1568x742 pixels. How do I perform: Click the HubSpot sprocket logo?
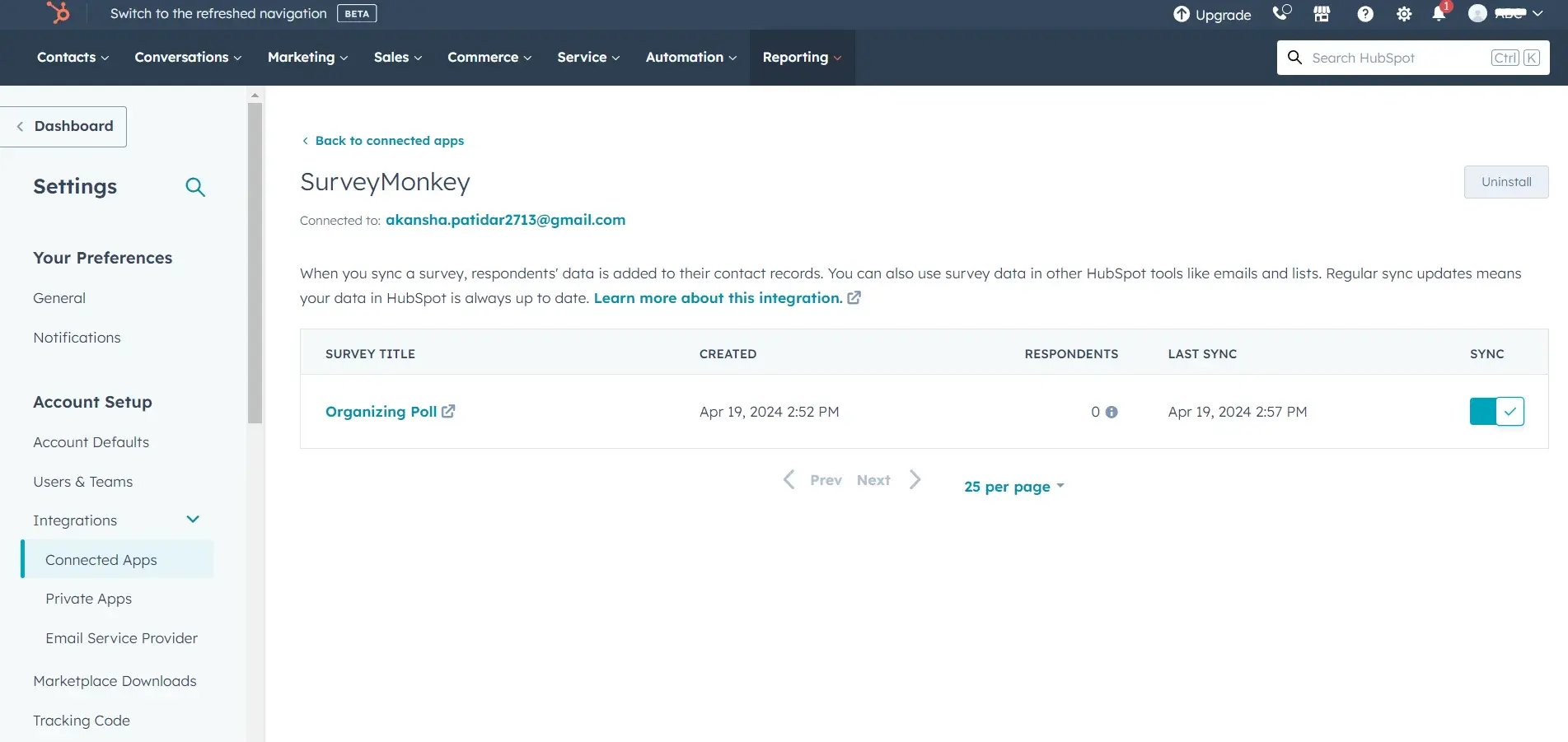pos(59,12)
